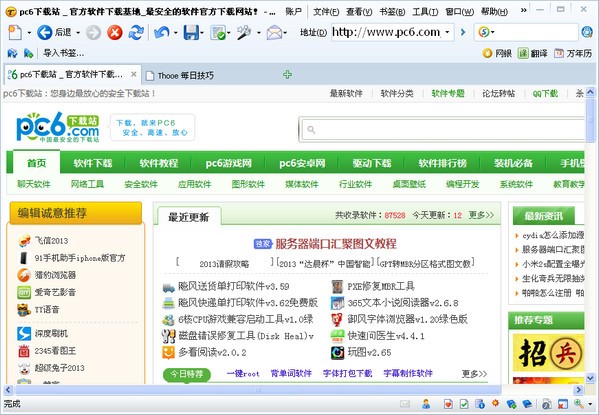This screenshot has height=415, width=599.
Task: Click the horizontal scrollbar right arrow
Action: pyautogui.click(x=578, y=390)
